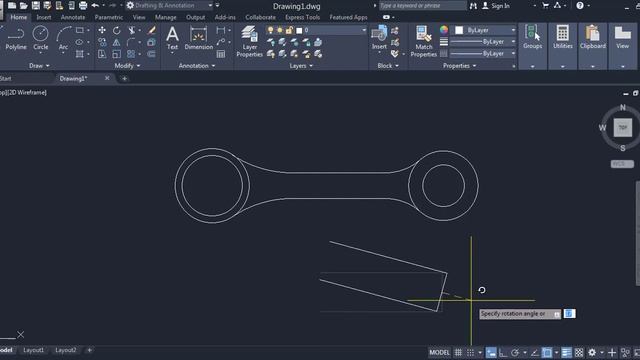The height and width of the screenshot is (360, 640).
Task: Activate the Scale tool
Action: click(117, 54)
